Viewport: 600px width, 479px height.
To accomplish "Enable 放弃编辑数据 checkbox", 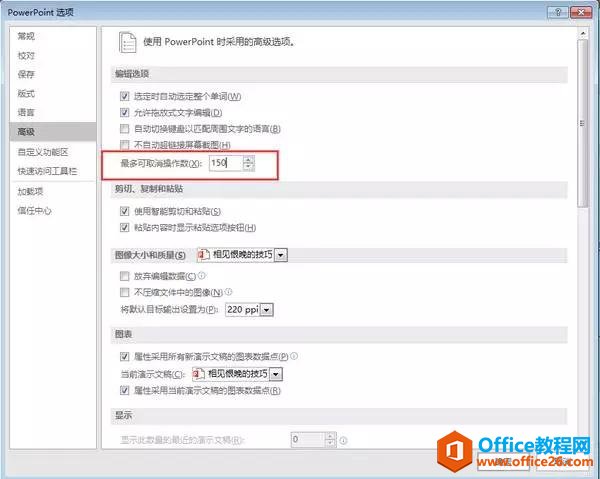I will click(x=124, y=276).
